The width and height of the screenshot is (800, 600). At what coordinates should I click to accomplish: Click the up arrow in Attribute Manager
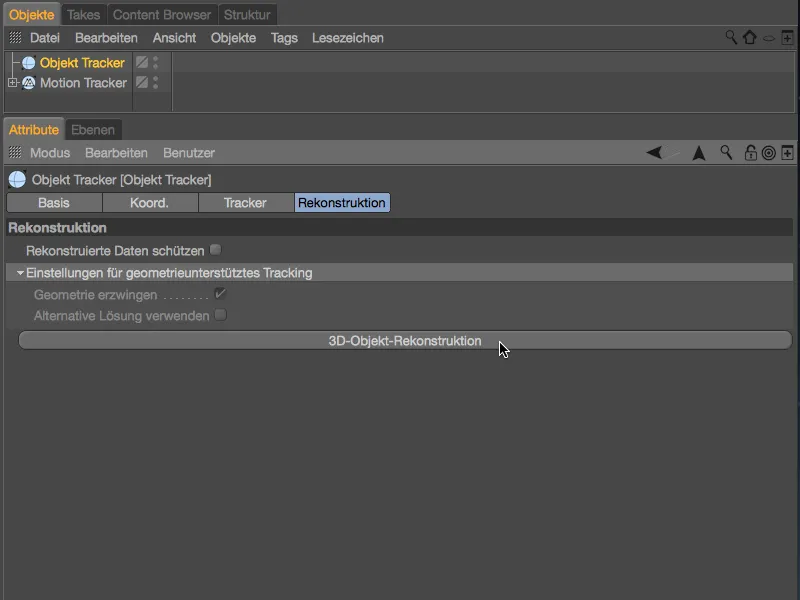698,153
